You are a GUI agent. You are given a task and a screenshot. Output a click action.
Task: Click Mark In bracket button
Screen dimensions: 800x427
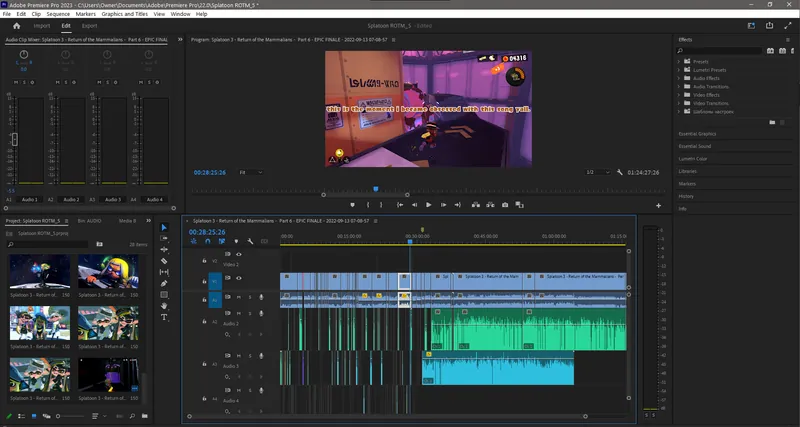point(367,205)
